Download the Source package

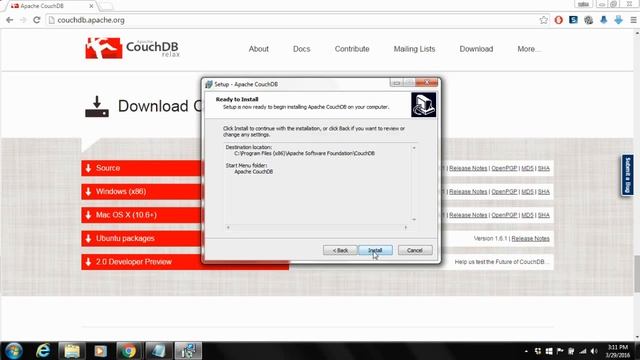coord(142,168)
